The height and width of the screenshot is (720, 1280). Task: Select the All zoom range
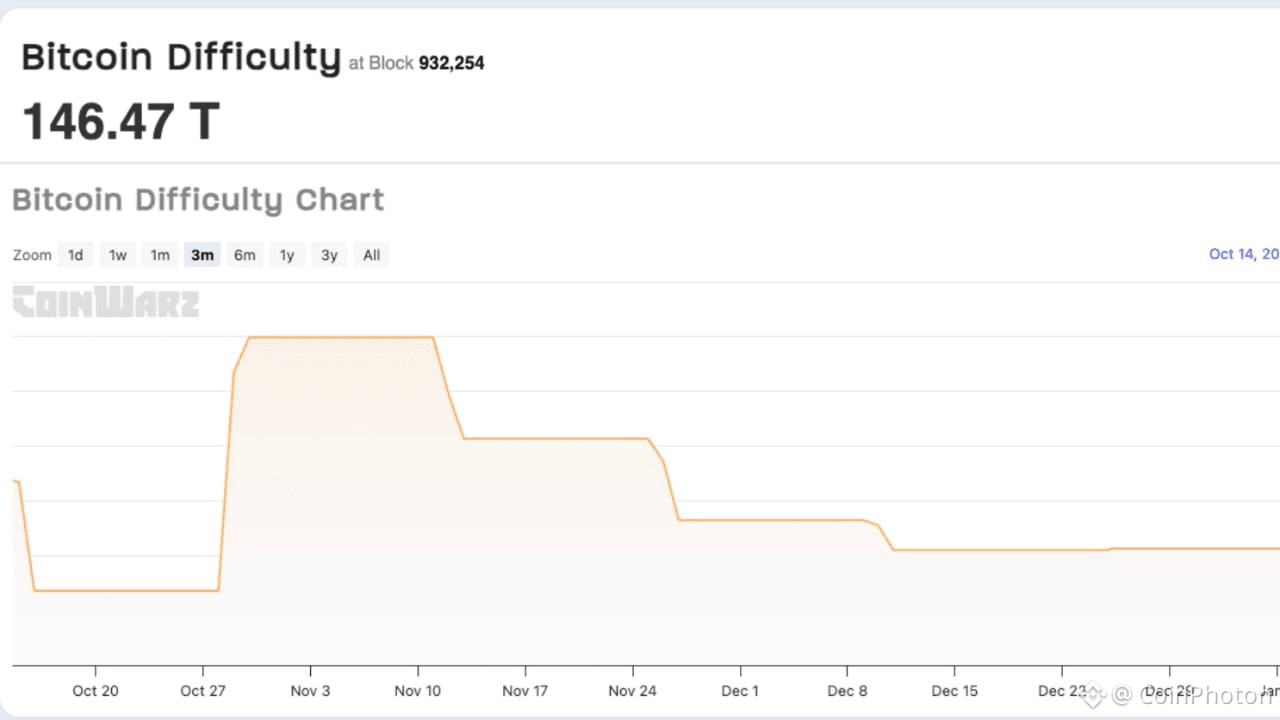click(x=372, y=255)
